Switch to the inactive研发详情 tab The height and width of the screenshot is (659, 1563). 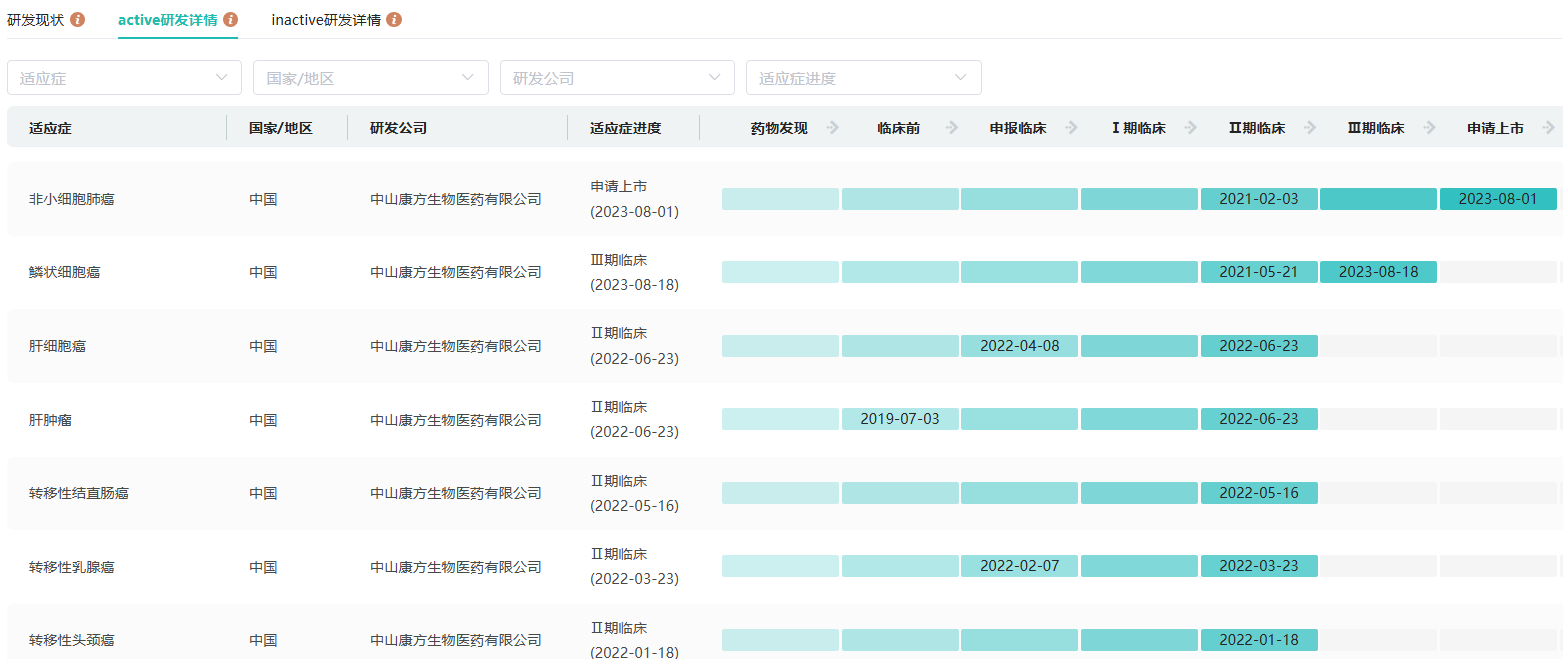[x=326, y=20]
